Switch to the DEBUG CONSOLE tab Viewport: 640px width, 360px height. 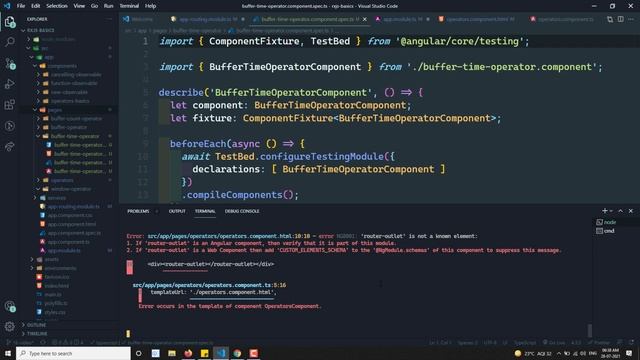pos(242,211)
